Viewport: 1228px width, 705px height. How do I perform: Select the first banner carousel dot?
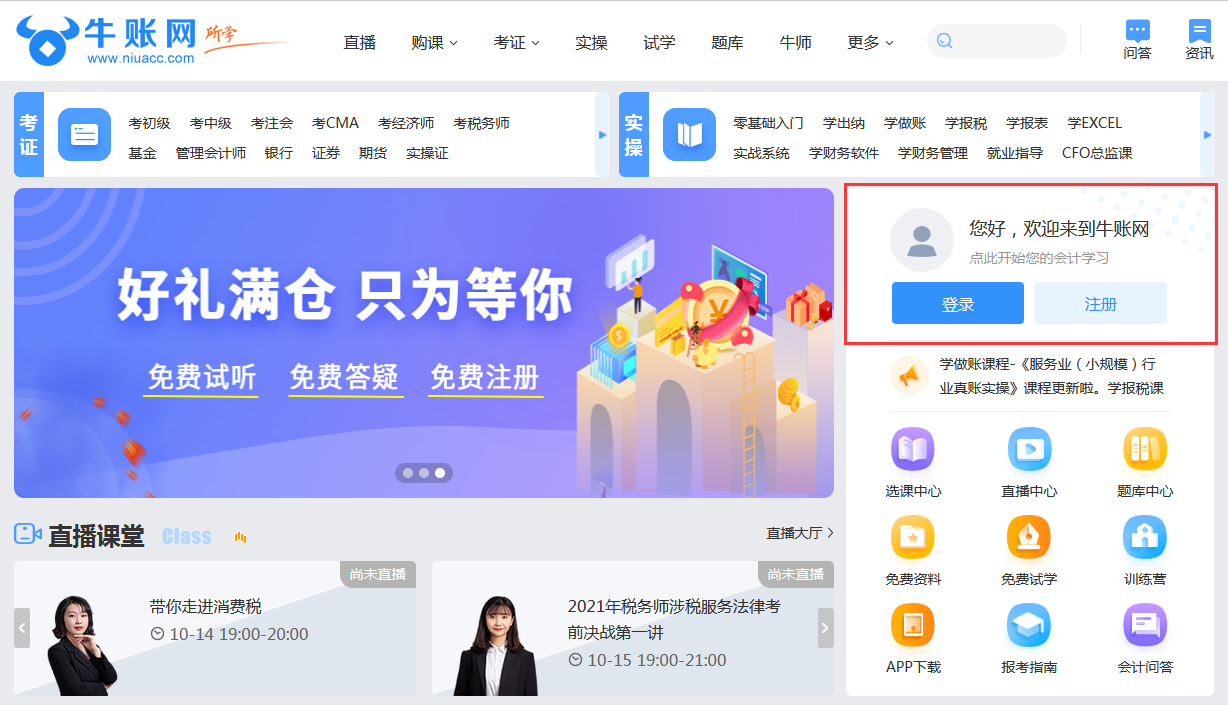(x=407, y=472)
